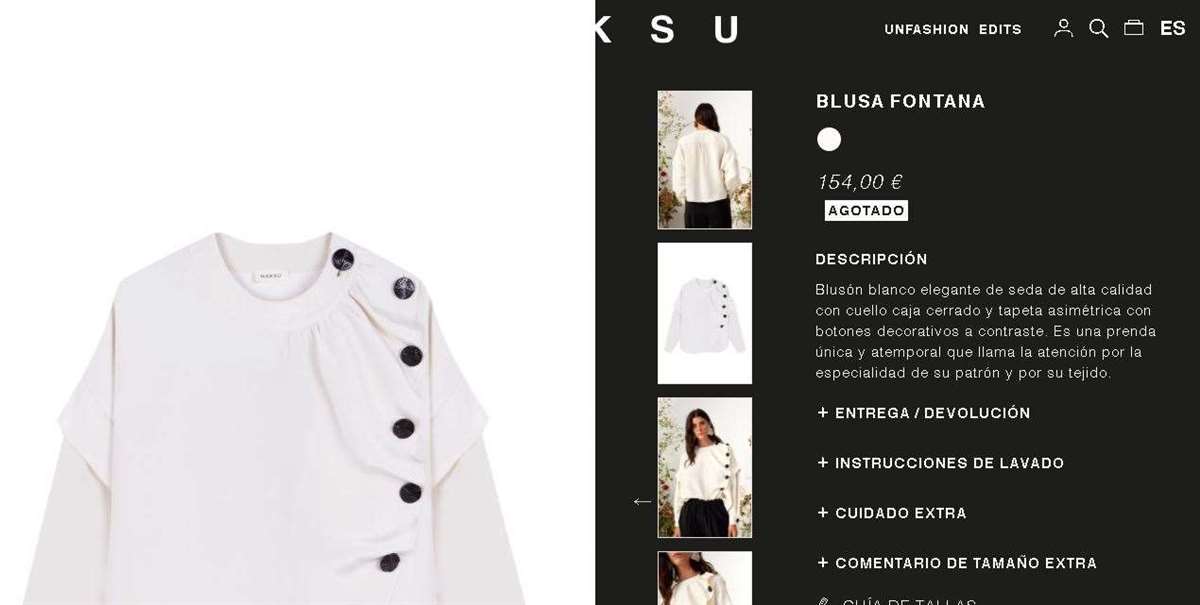Switch language via ES selector
1200x605 pixels.
[x=1172, y=28]
